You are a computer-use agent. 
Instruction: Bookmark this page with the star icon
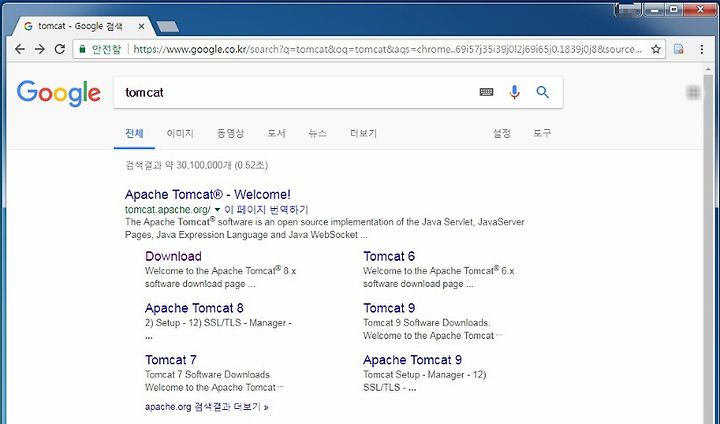(x=656, y=49)
